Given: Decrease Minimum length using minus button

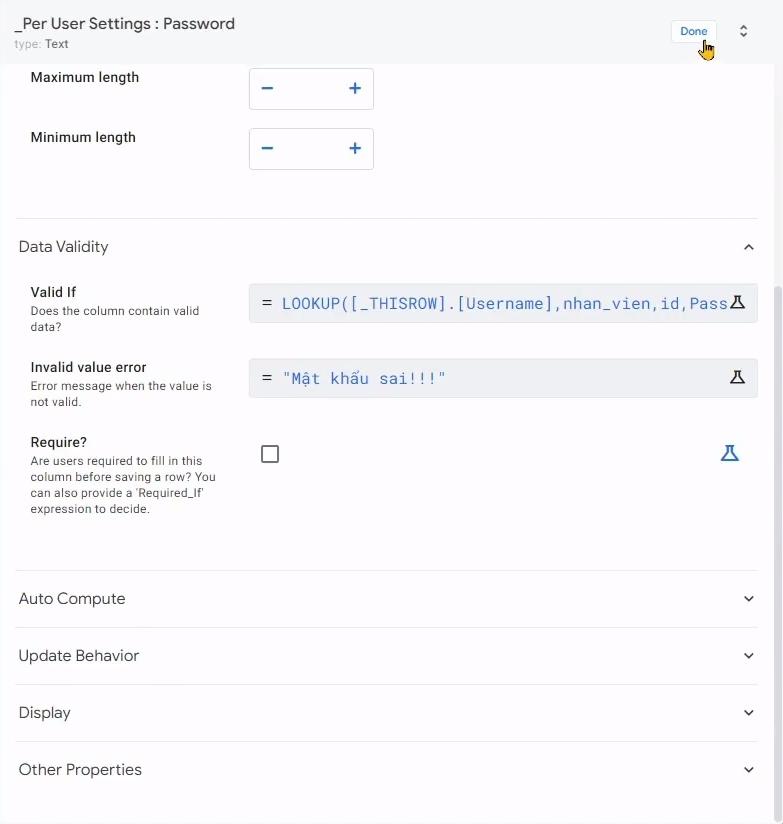Looking at the screenshot, I should point(267,148).
